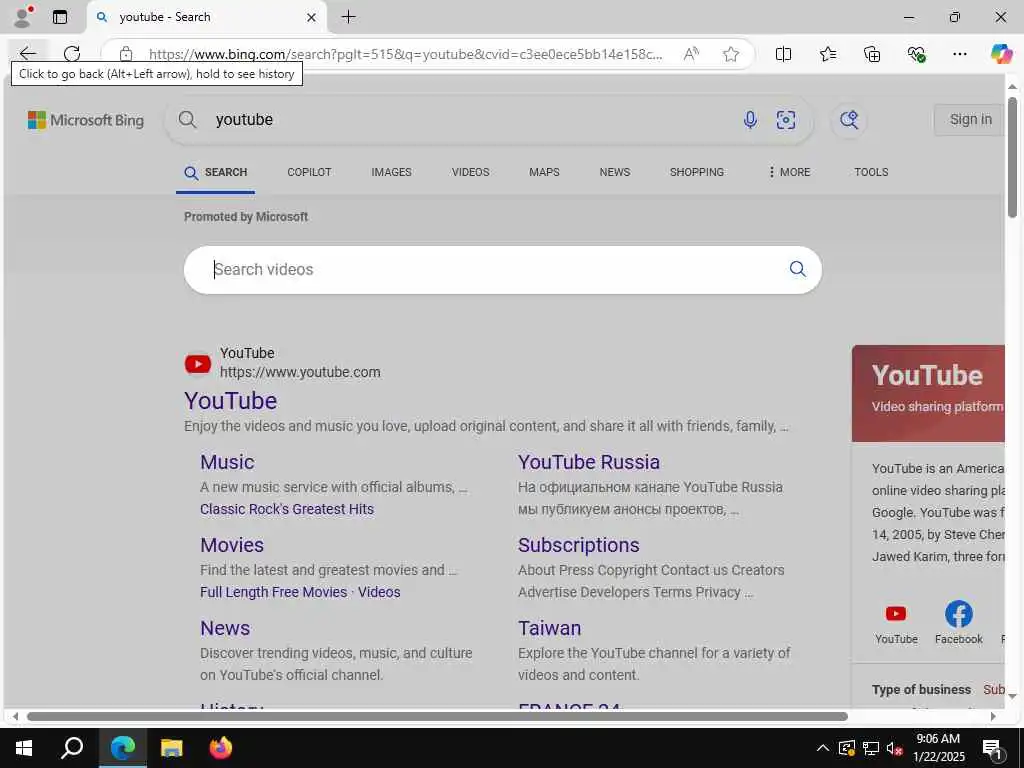Open the Subscriptions sitelink

click(579, 545)
